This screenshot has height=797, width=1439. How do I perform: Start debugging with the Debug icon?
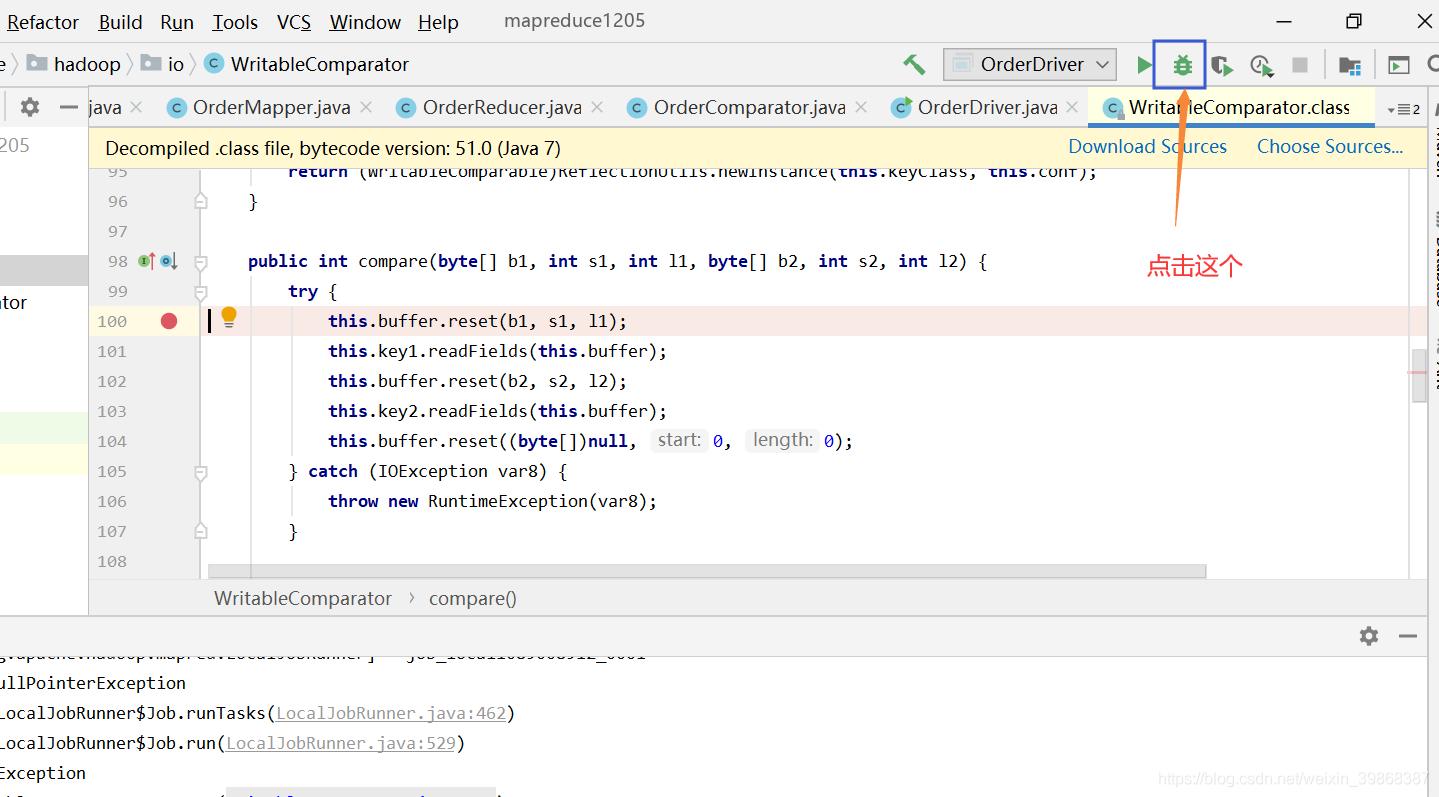pyautogui.click(x=1181, y=64)
